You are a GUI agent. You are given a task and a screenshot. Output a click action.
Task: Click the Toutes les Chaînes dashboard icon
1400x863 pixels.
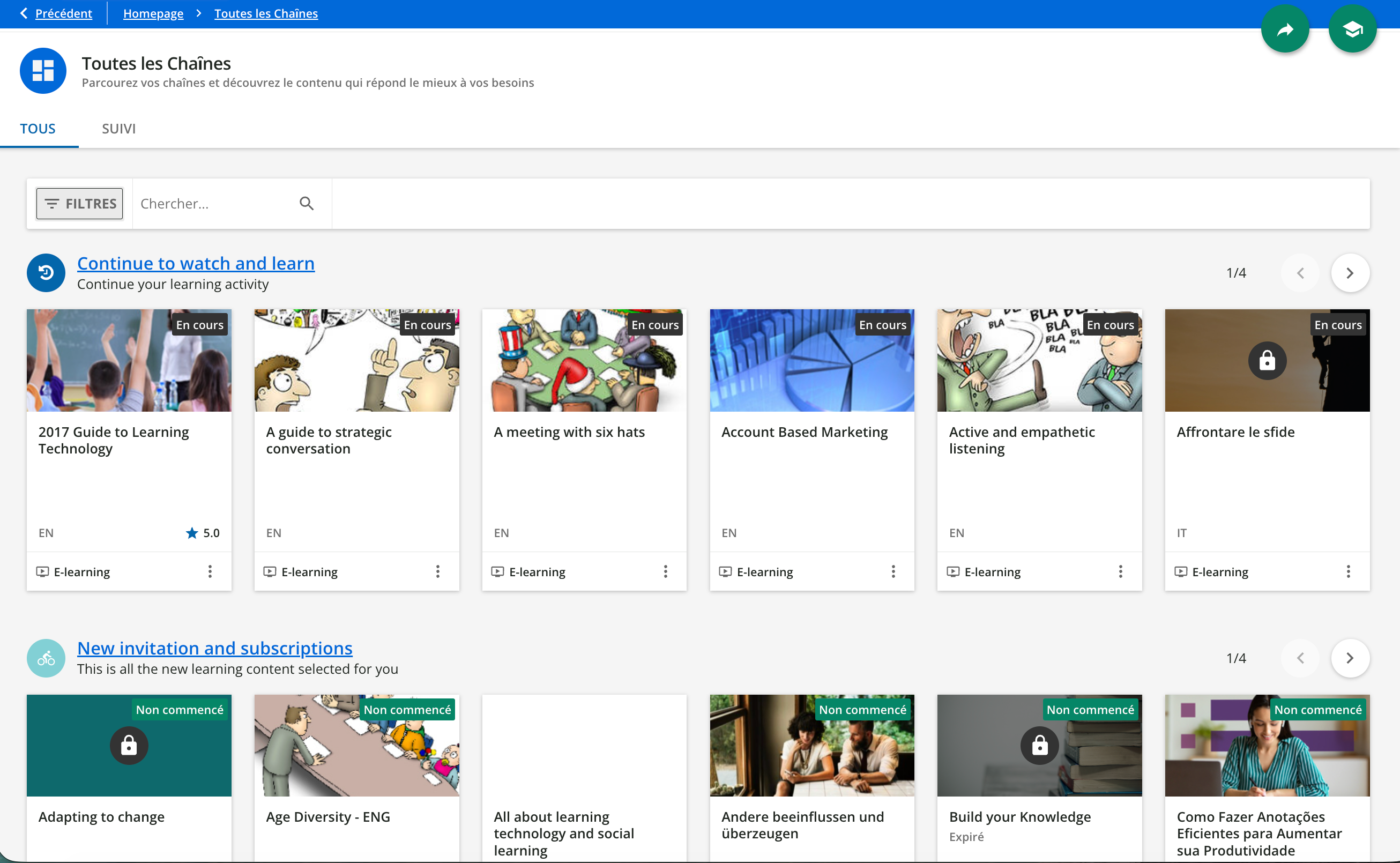[x=43, y=71]
